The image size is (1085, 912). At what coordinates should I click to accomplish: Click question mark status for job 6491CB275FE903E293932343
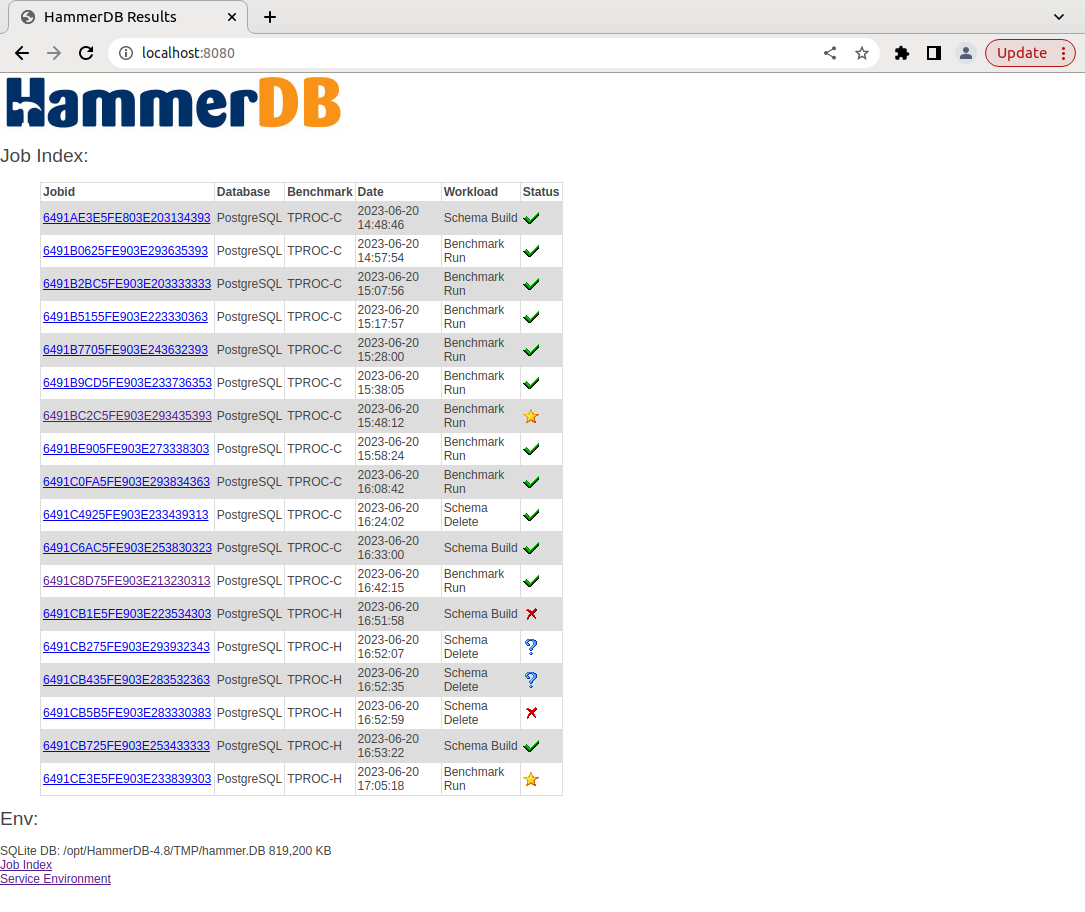(x=531, y=647)
